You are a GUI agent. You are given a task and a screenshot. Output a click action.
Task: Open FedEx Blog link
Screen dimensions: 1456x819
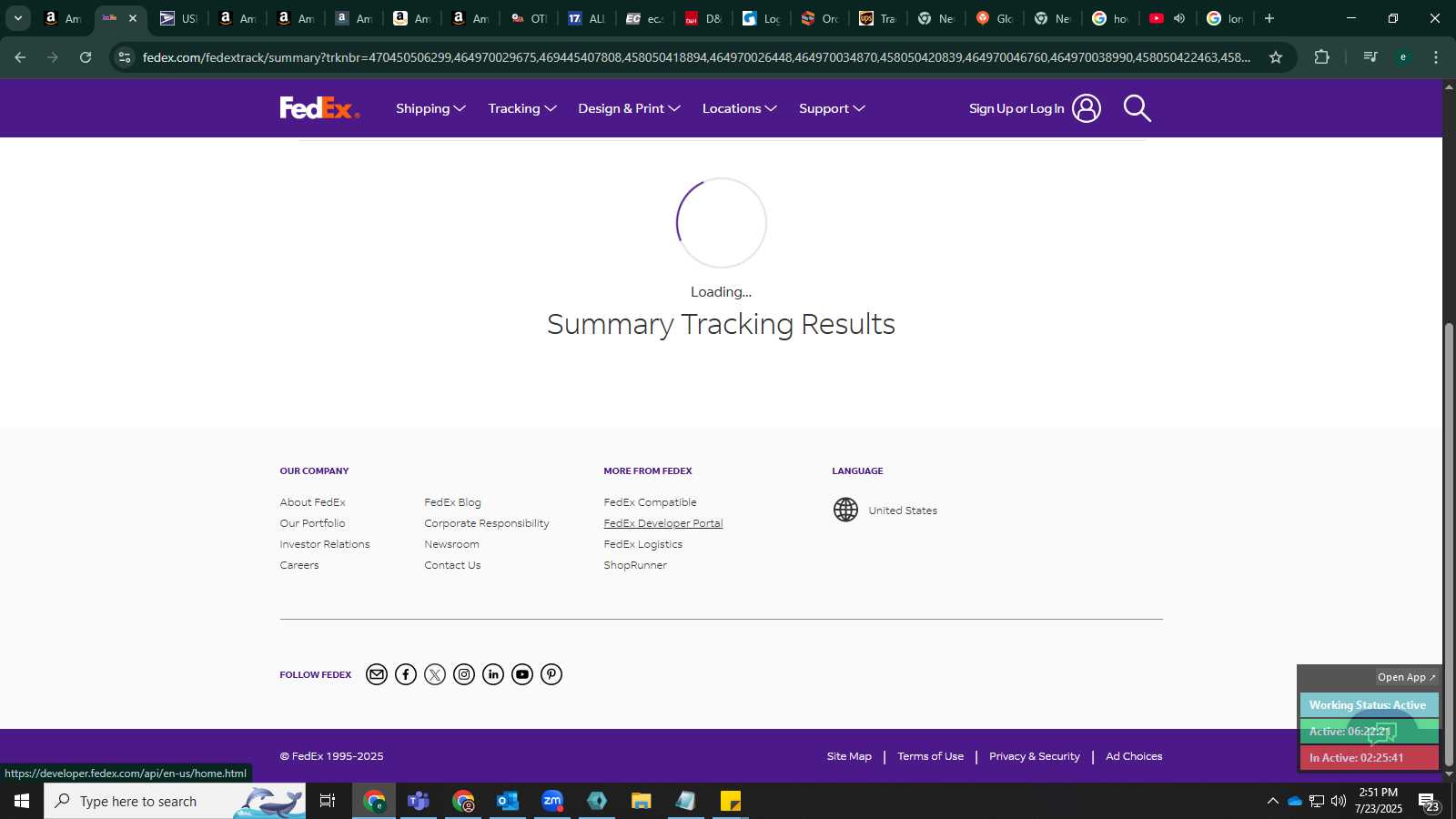coord(452,502)
